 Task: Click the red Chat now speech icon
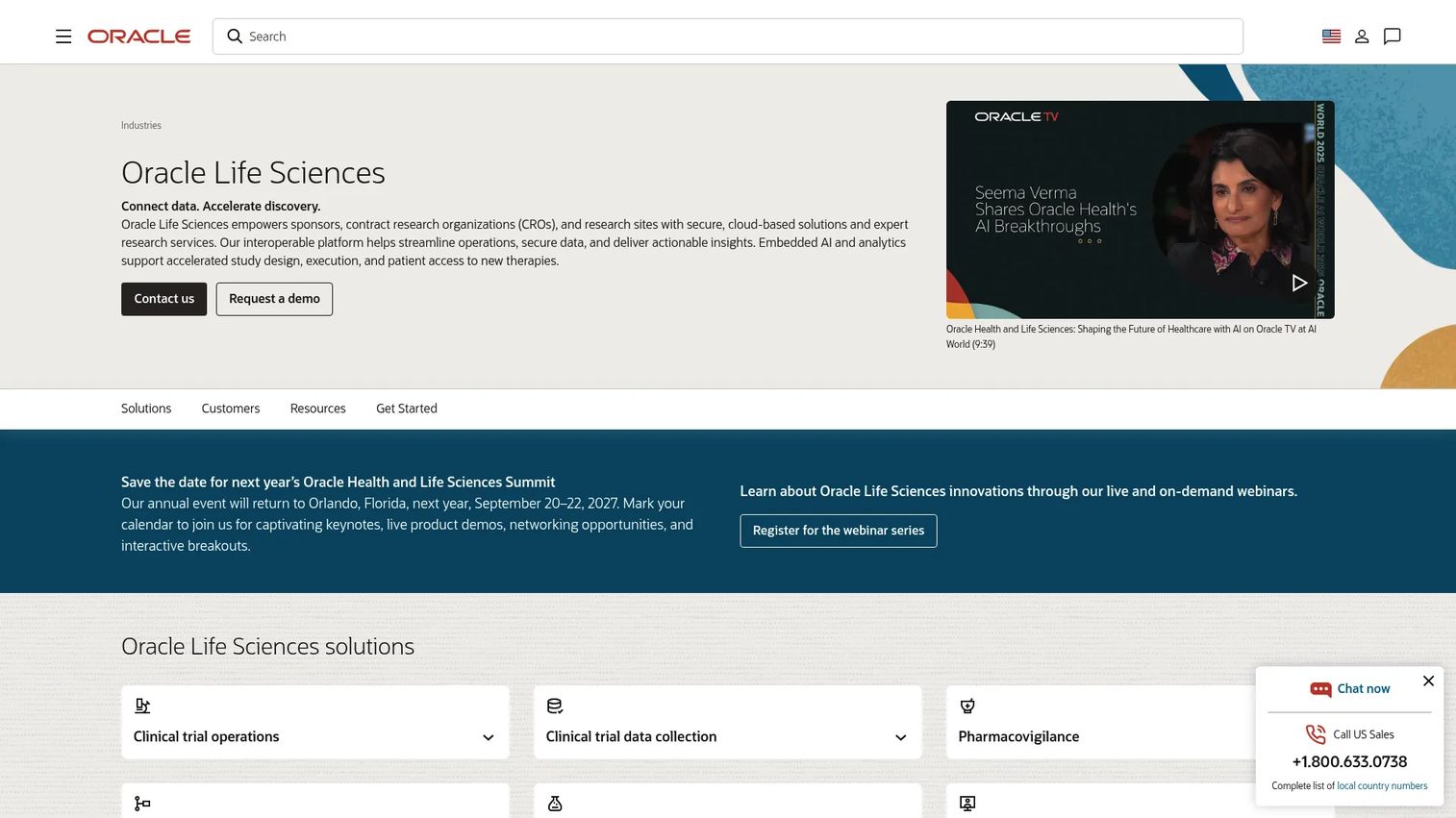click(x=1320, y=689)
